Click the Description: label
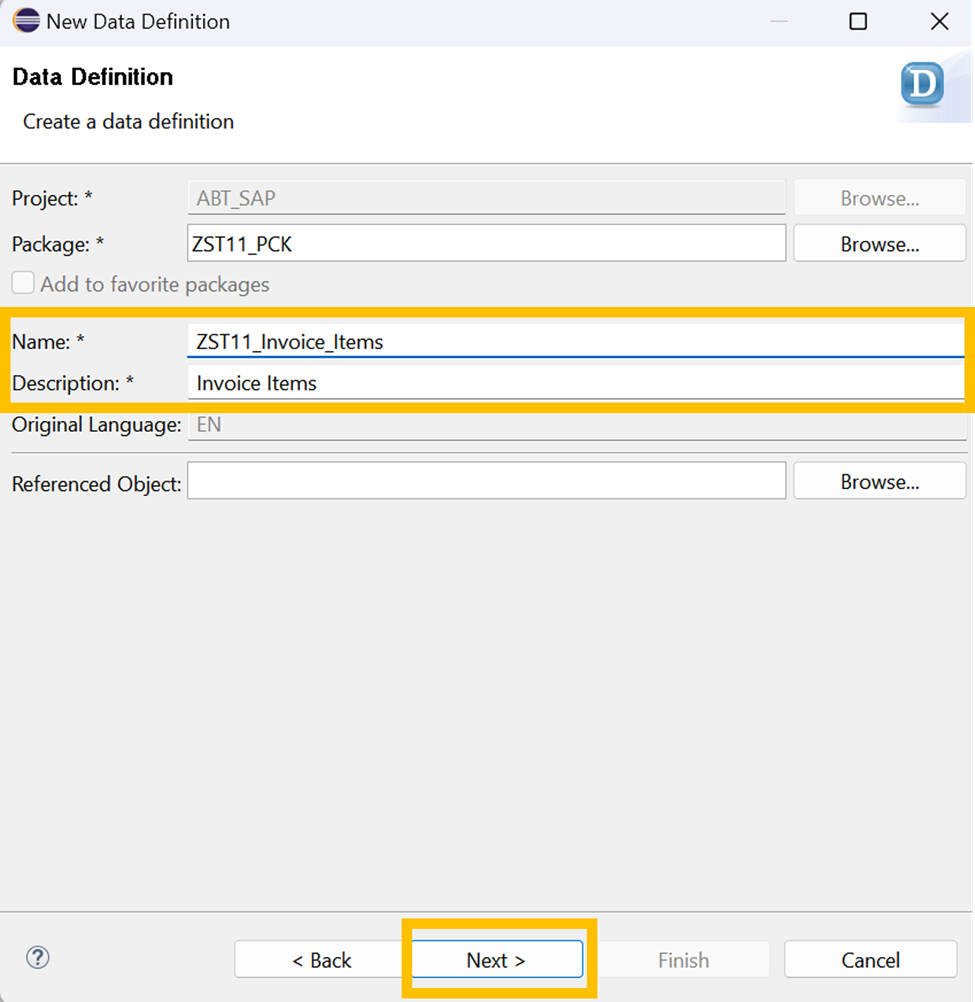This screenshot has width=975, height=1002. 73,383
